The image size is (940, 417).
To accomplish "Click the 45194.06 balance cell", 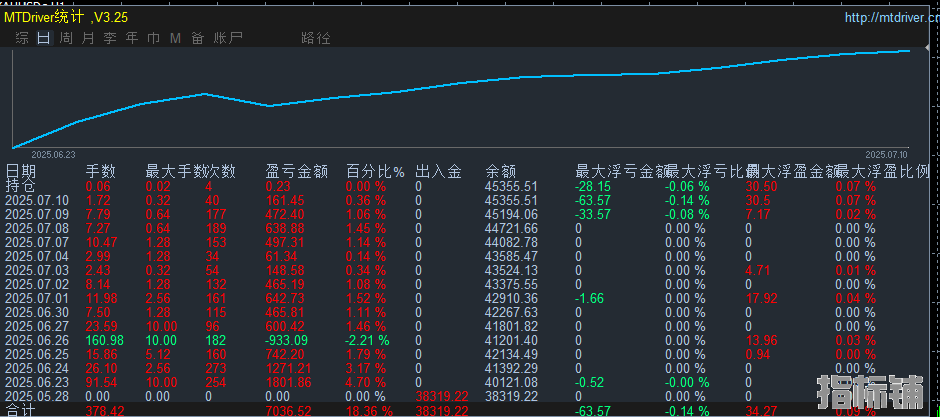I will tap(511, 214).
